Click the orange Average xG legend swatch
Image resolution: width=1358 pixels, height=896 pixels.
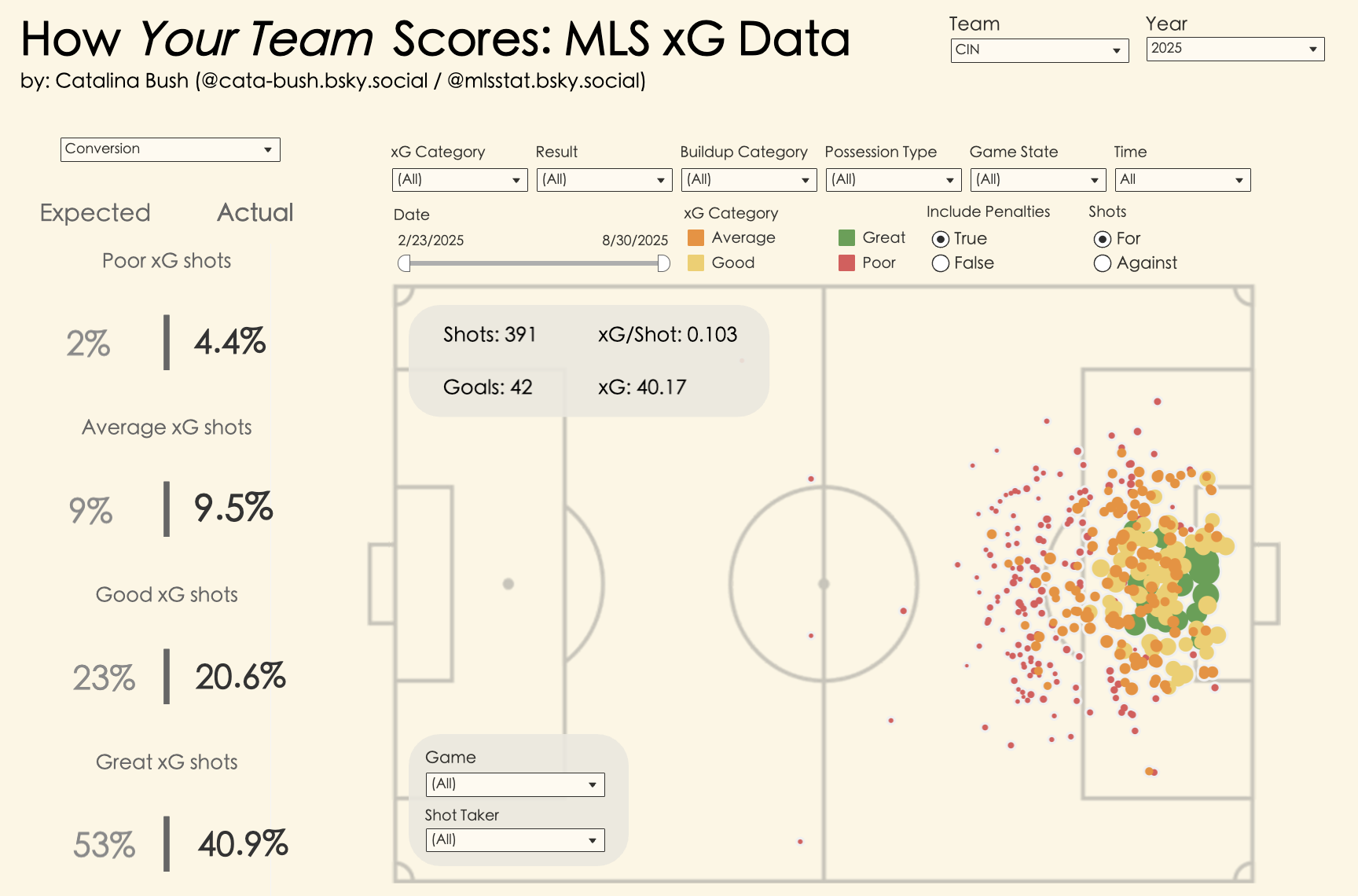pyautogui.click(x=696, y=237)
